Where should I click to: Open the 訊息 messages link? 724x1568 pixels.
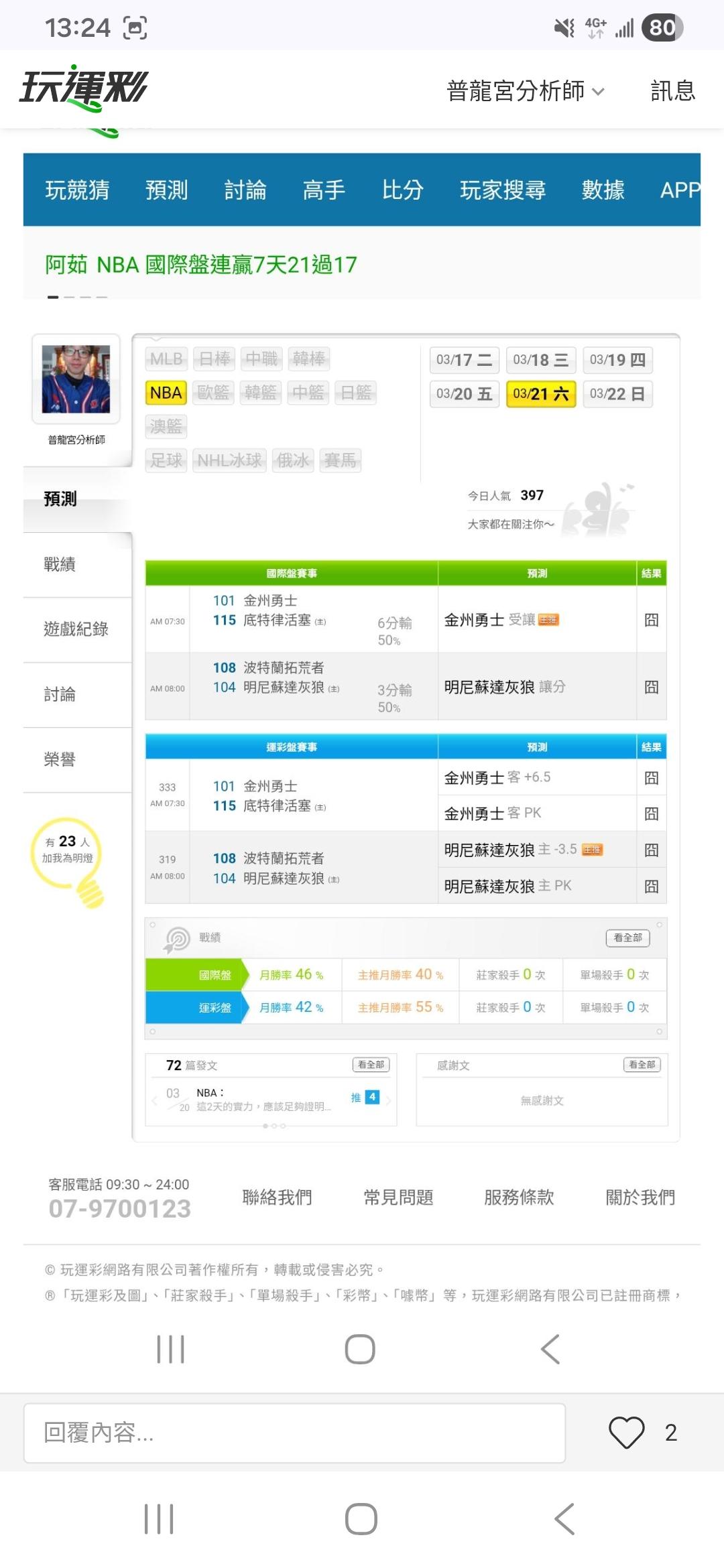point(672,90)
